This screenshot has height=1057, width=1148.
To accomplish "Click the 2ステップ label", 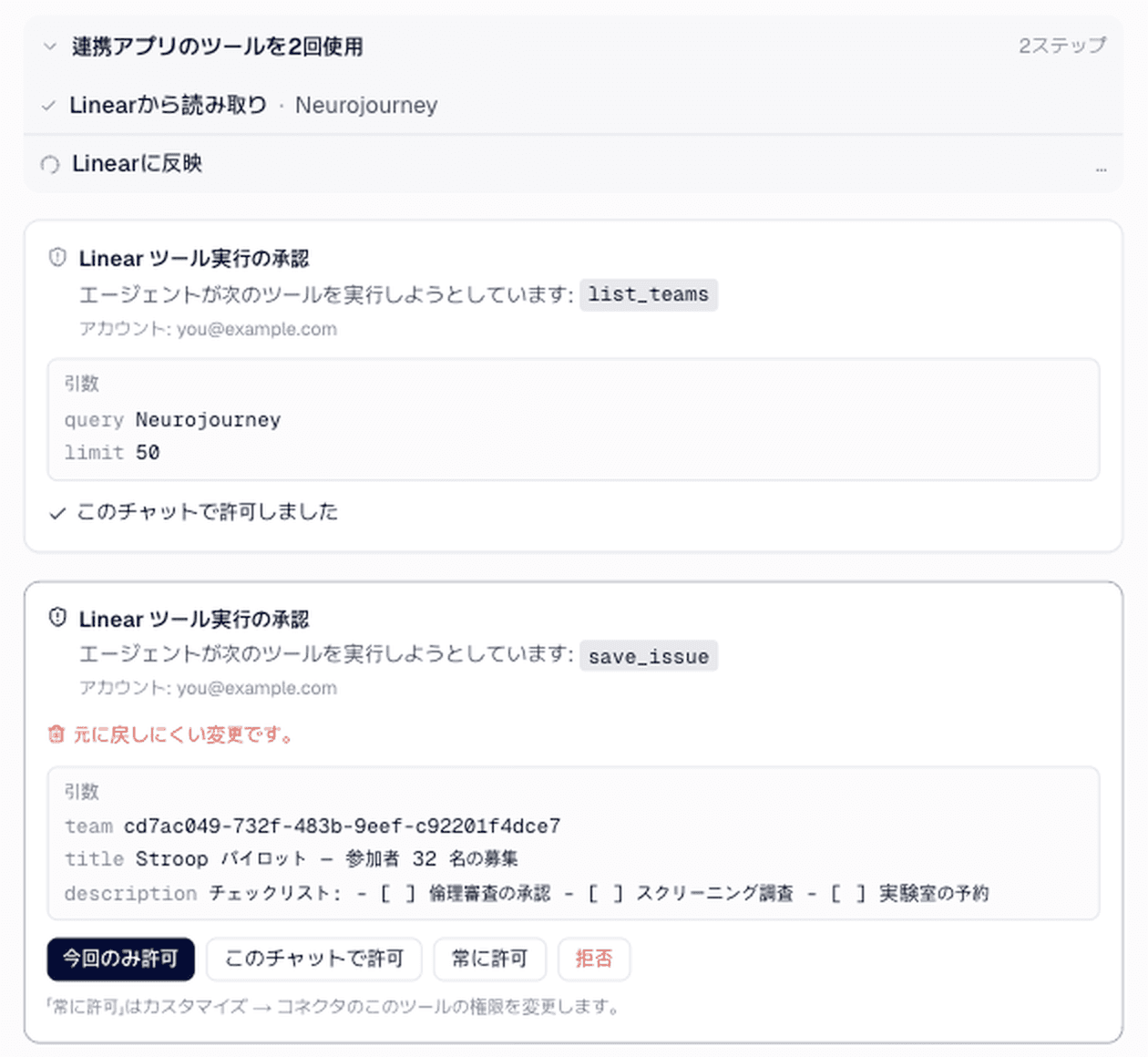I will pyautogui.click(x=1061, y=46).
